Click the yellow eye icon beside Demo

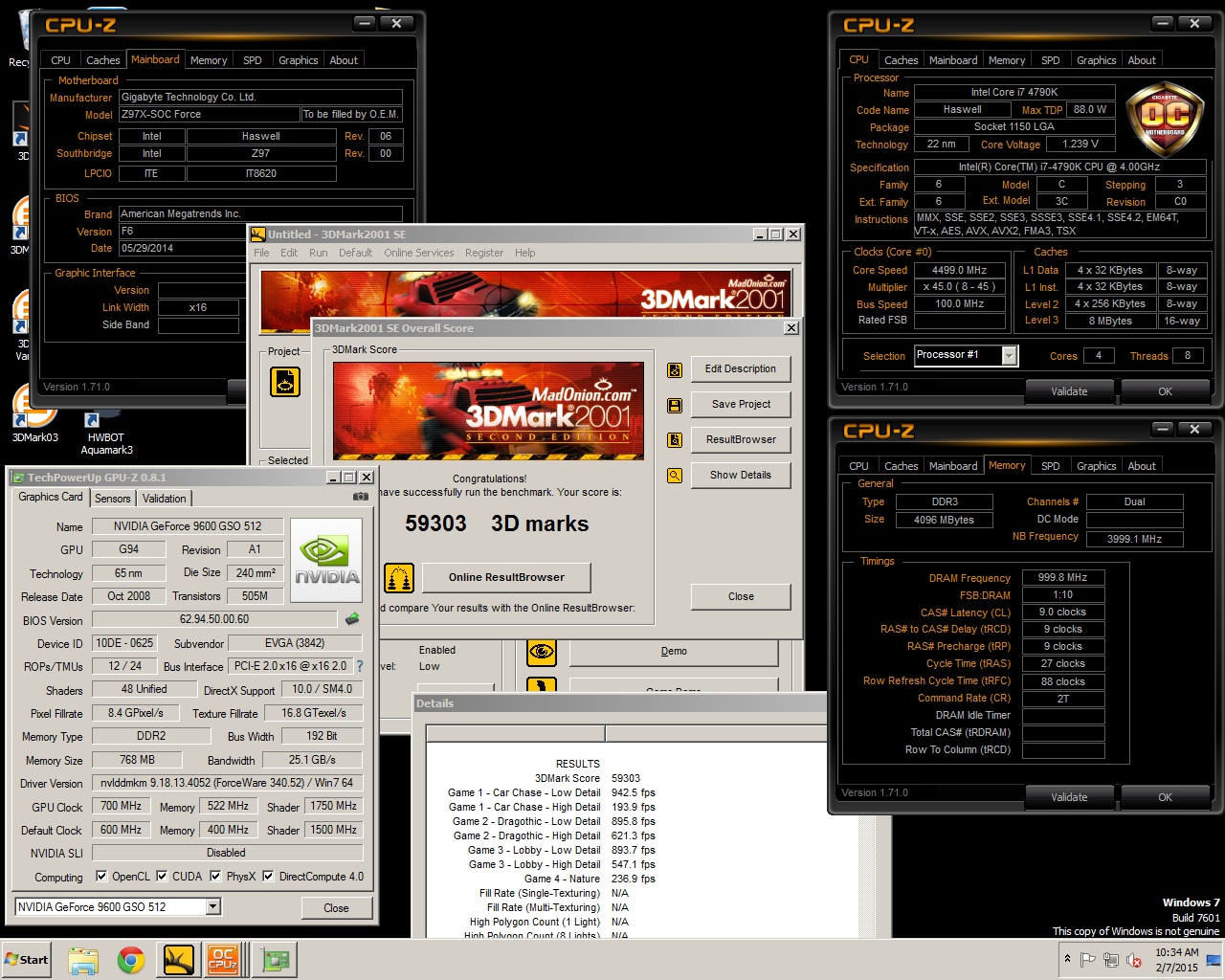(542, 652)
